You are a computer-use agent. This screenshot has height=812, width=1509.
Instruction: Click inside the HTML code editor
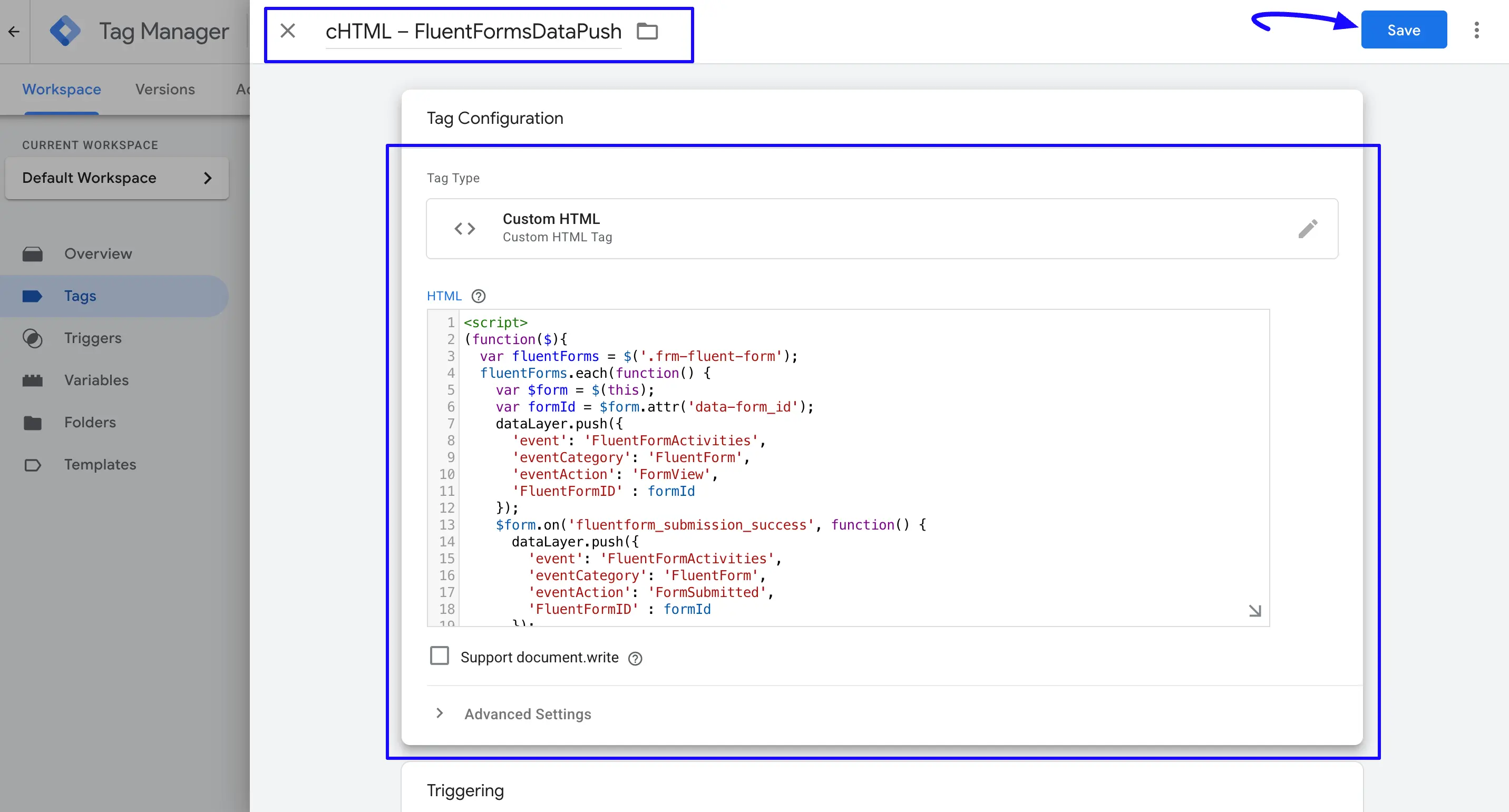[x=848, y=468]
